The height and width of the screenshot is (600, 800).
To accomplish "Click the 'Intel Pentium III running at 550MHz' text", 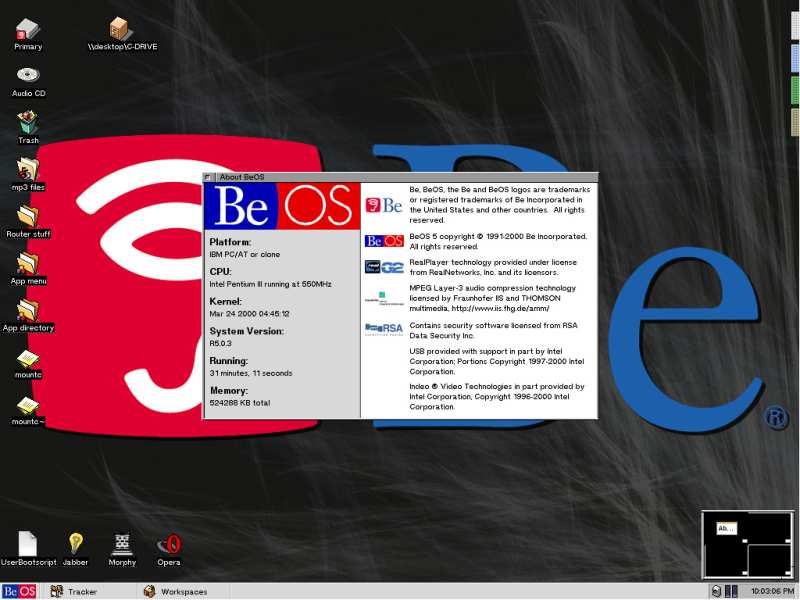I will [x=270, y=284].
